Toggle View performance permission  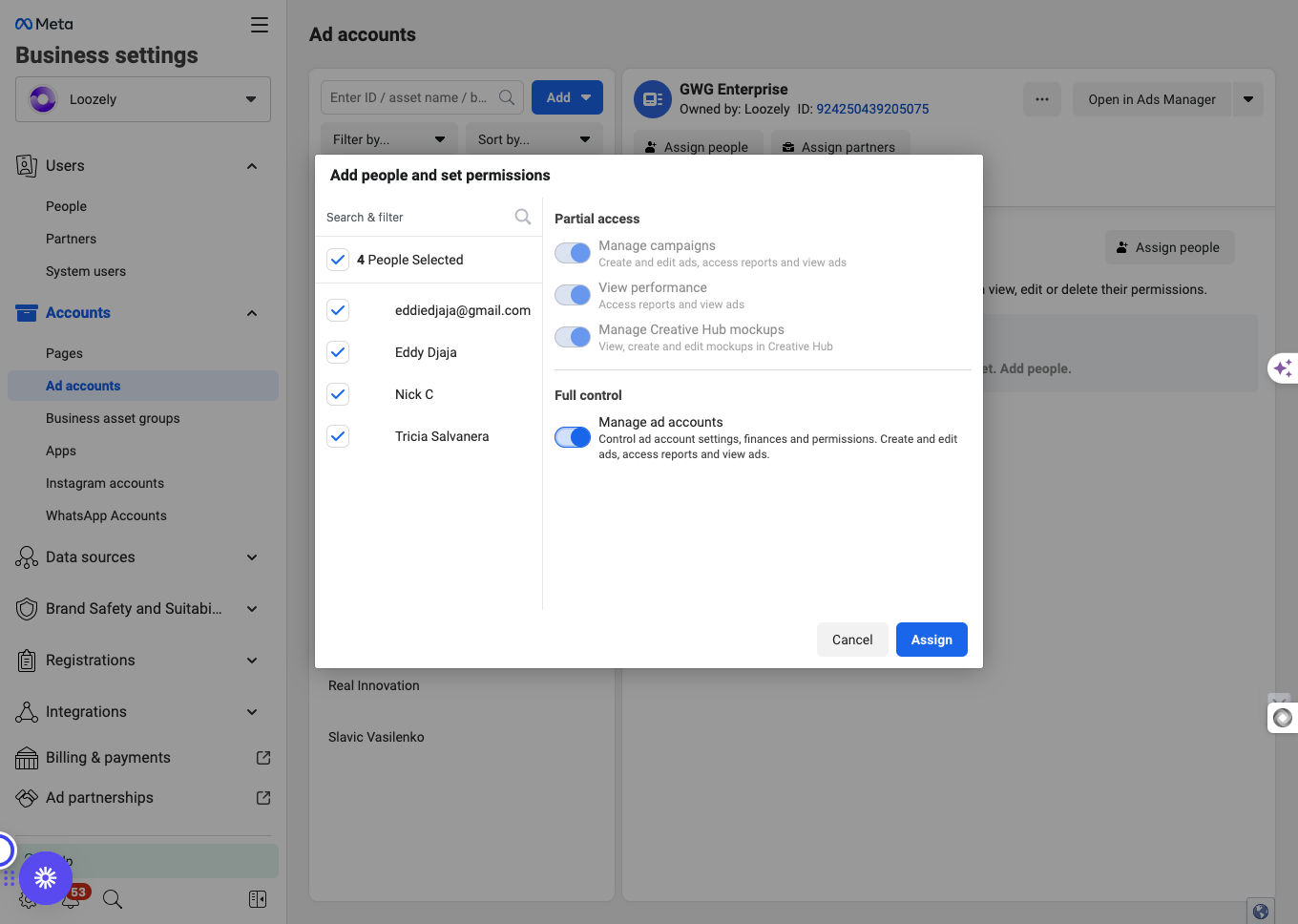[573, 295]
